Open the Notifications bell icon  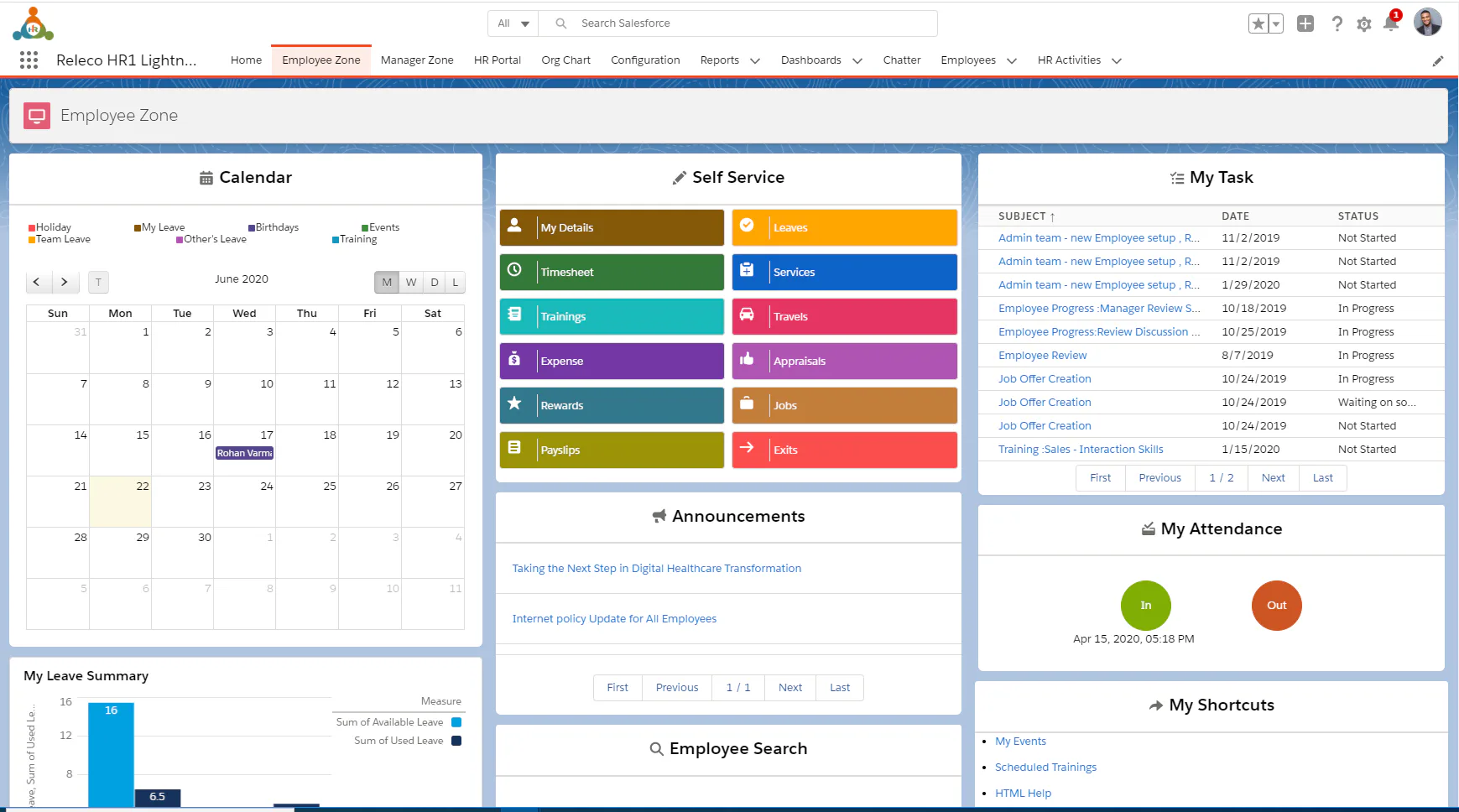tap(1391, 23)
